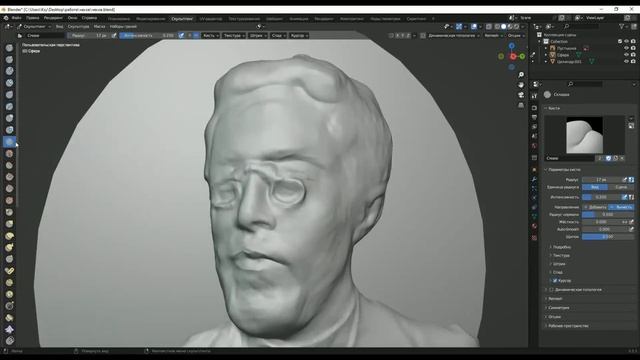Select the Clay brush tool
Screen dimensions: 640x360
9,71
